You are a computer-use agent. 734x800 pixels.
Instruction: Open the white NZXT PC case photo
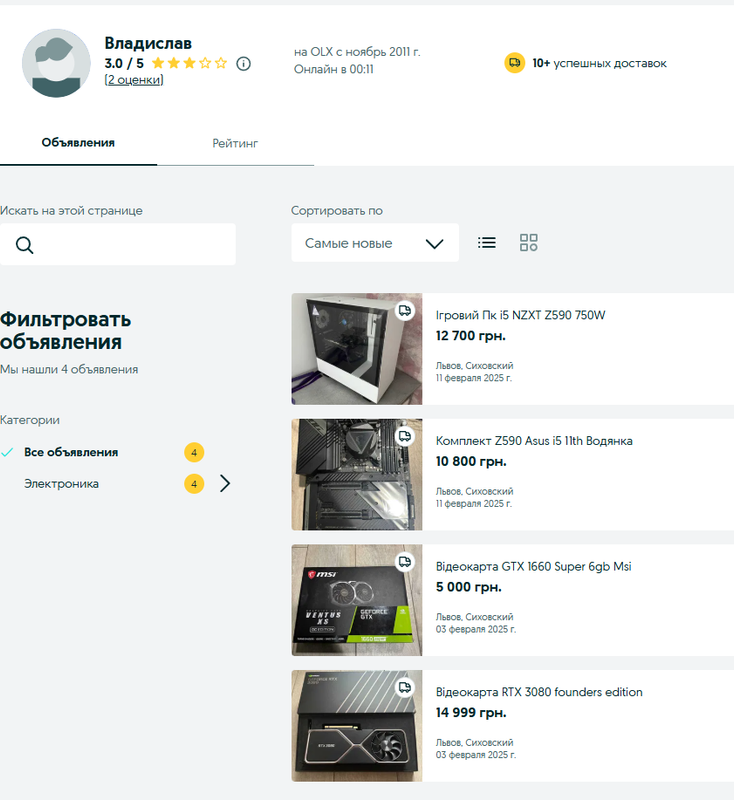[x=357, y=349]
